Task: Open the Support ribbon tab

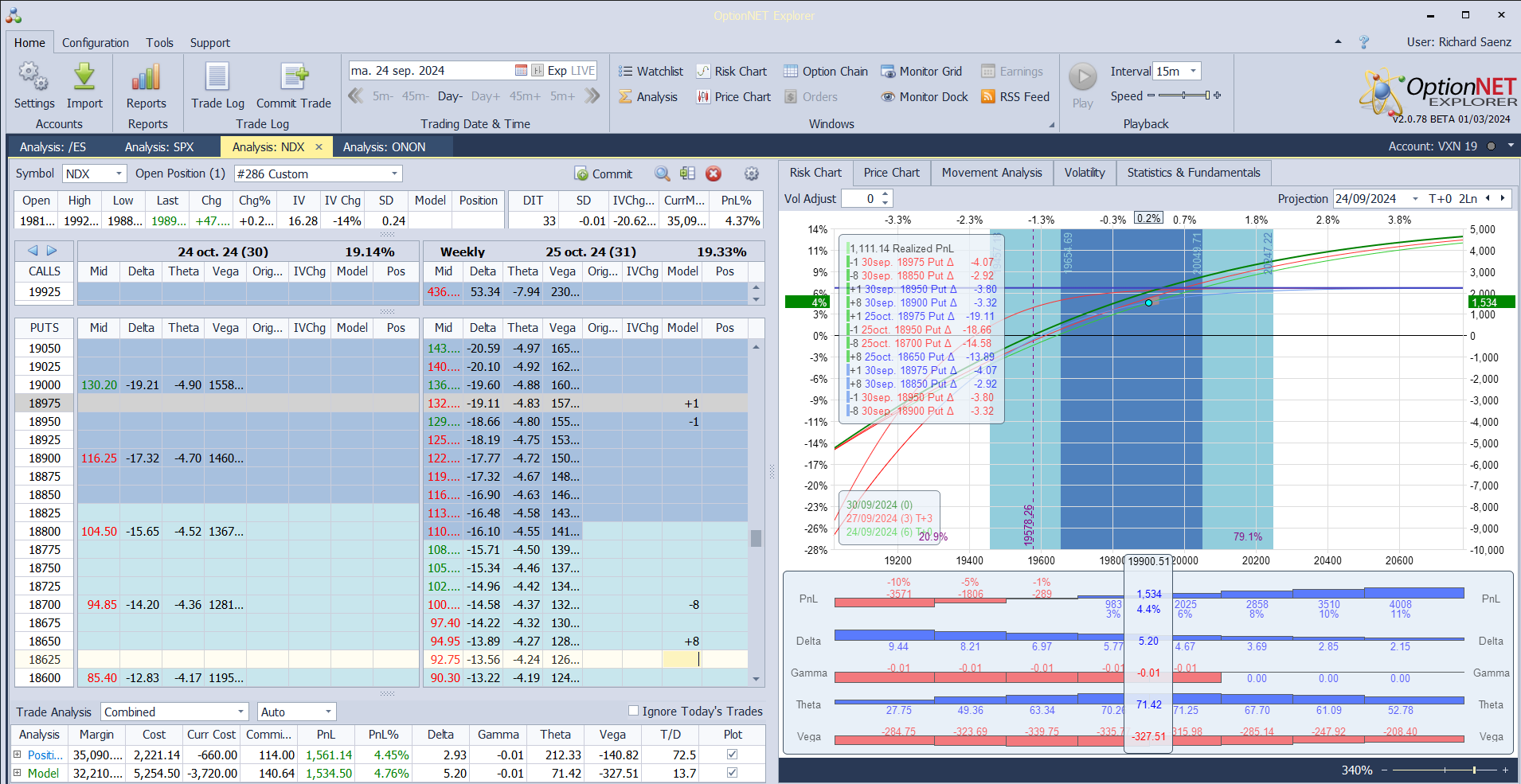Action: 209,43
